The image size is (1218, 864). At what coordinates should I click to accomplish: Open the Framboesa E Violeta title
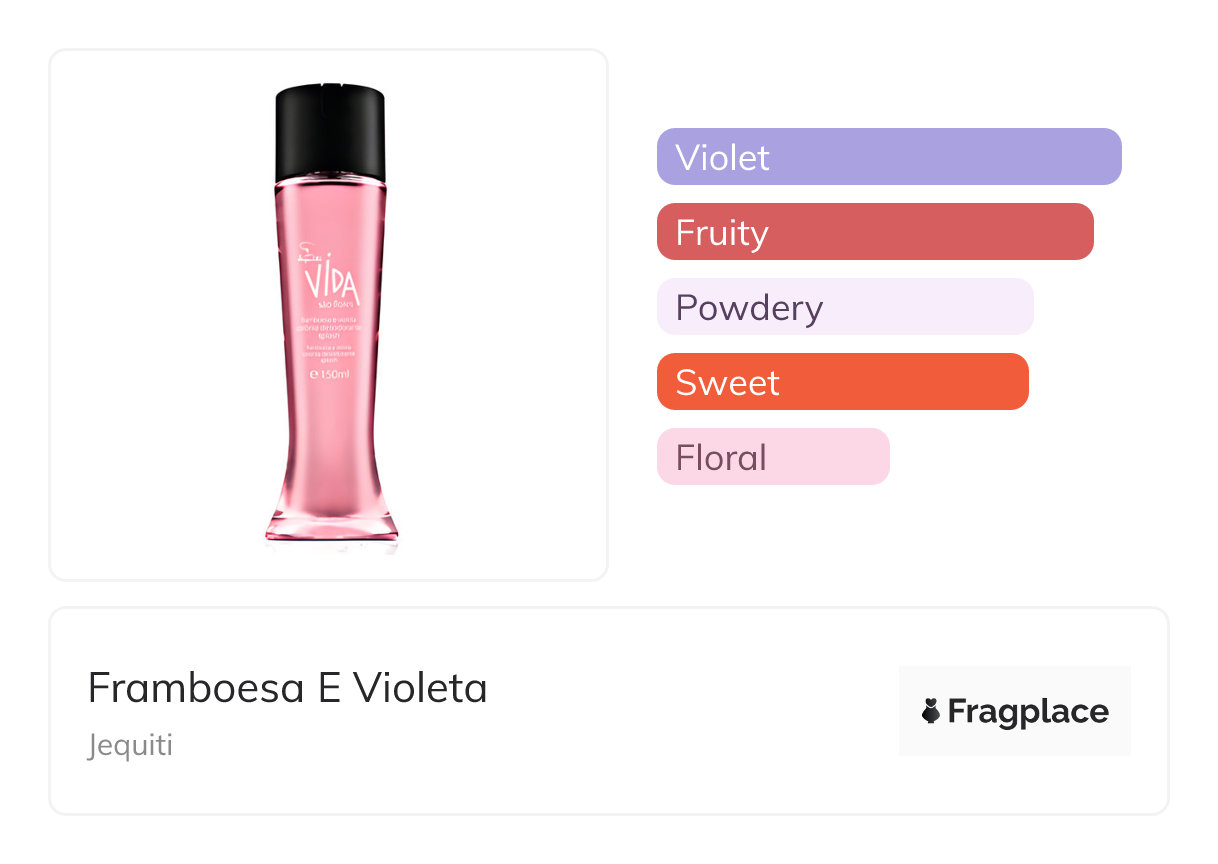click(287, 688)
